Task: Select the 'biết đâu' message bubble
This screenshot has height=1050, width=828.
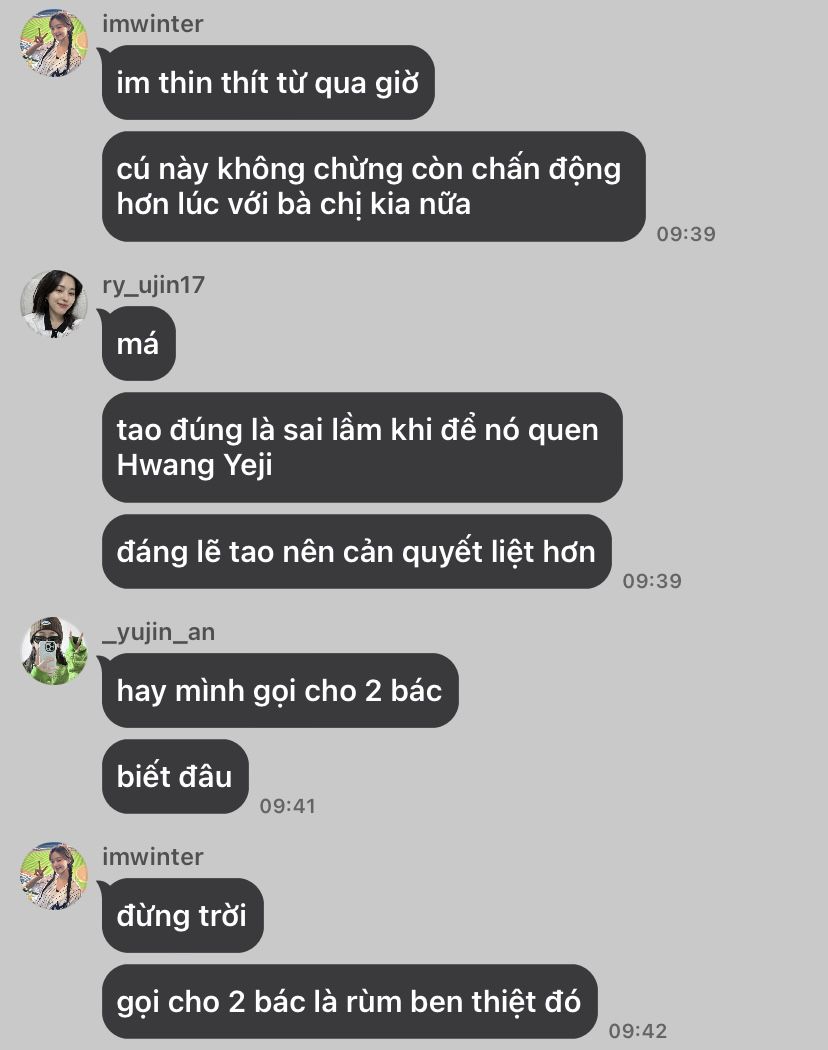Action: coord(176,777)
